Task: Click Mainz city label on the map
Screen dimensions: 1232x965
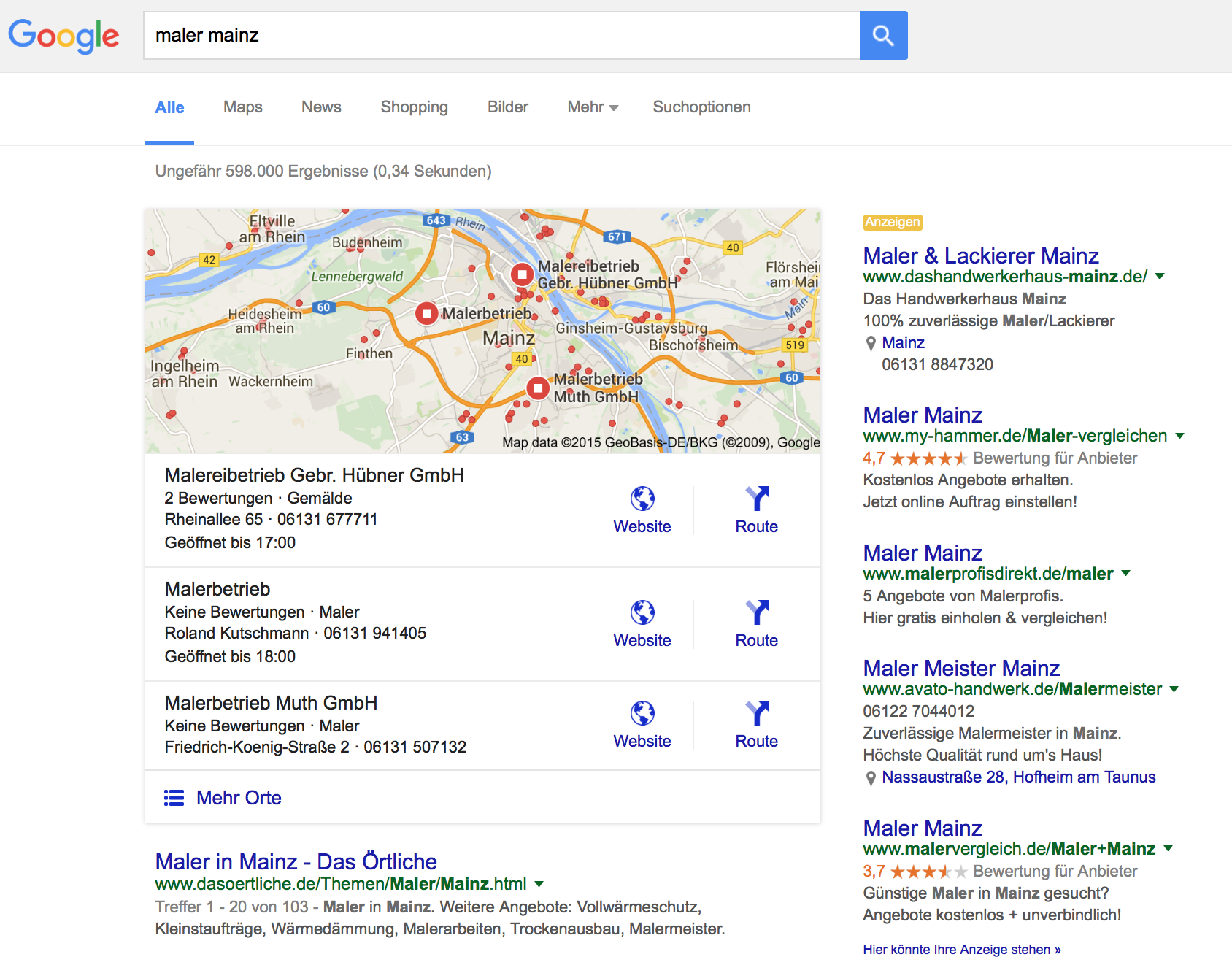Action: [509, 339]
